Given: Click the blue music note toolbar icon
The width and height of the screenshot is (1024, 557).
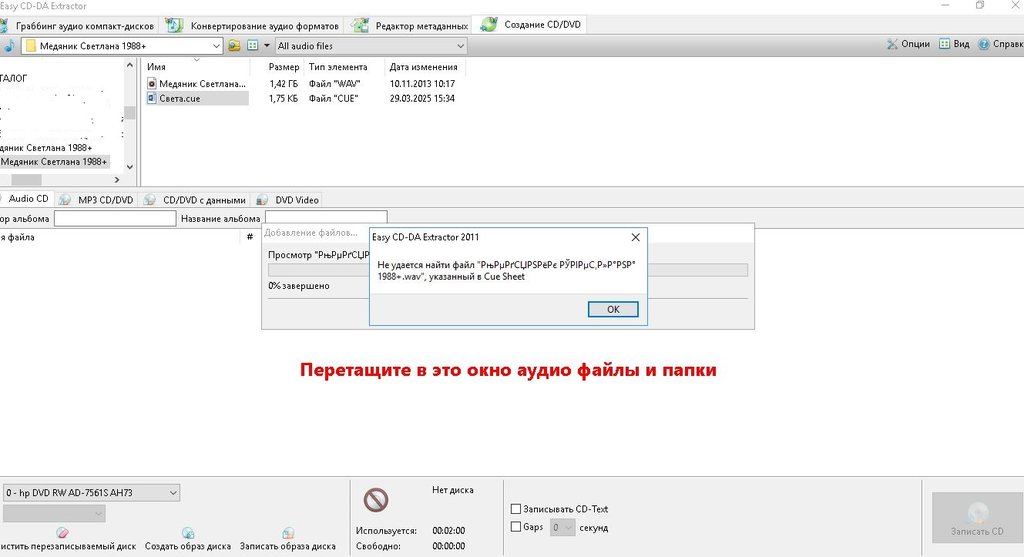Looking at the screenshot, I should pyautogui.click(x=9, y=46).
